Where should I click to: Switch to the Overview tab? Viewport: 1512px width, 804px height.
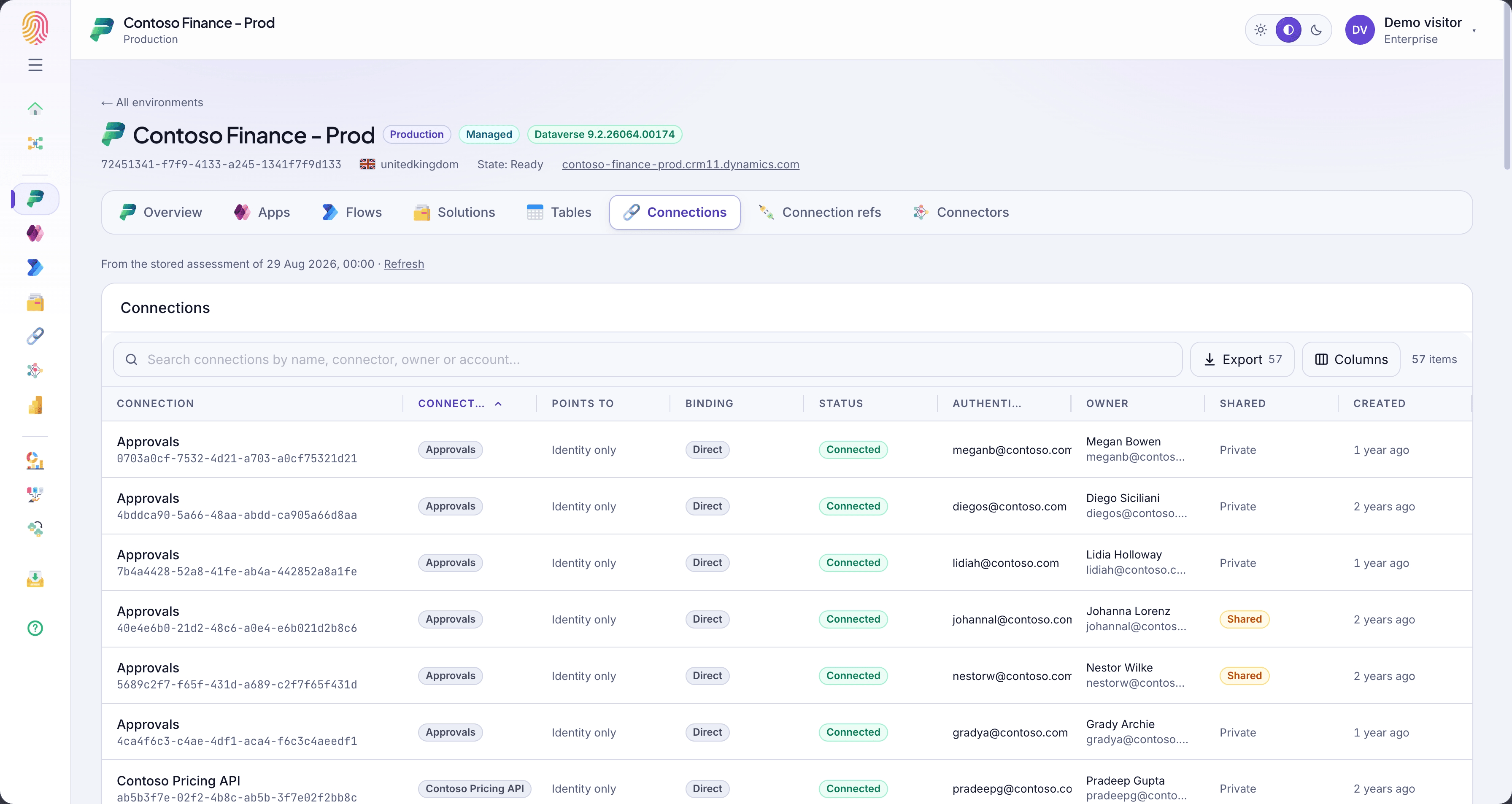click(161, 213)
